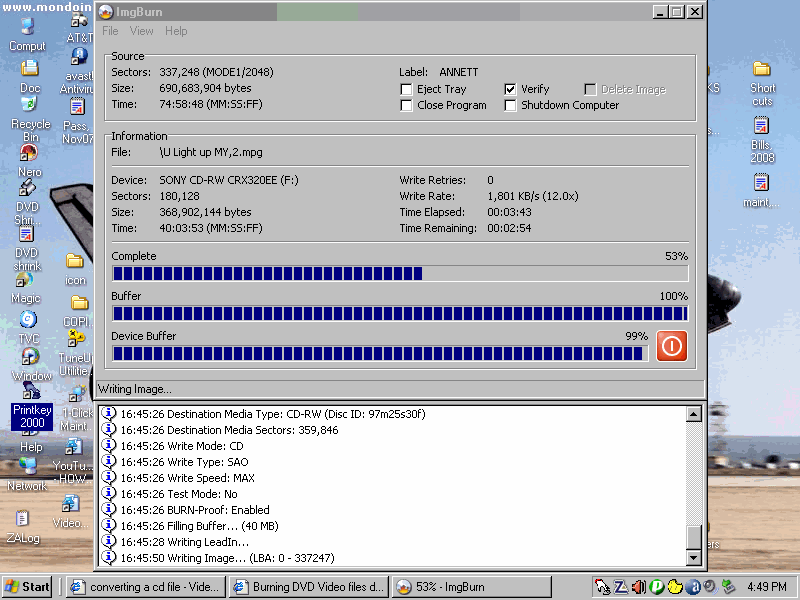
Task: Select the Pass Nov07 document icon
Action: [x=78, y=121]
